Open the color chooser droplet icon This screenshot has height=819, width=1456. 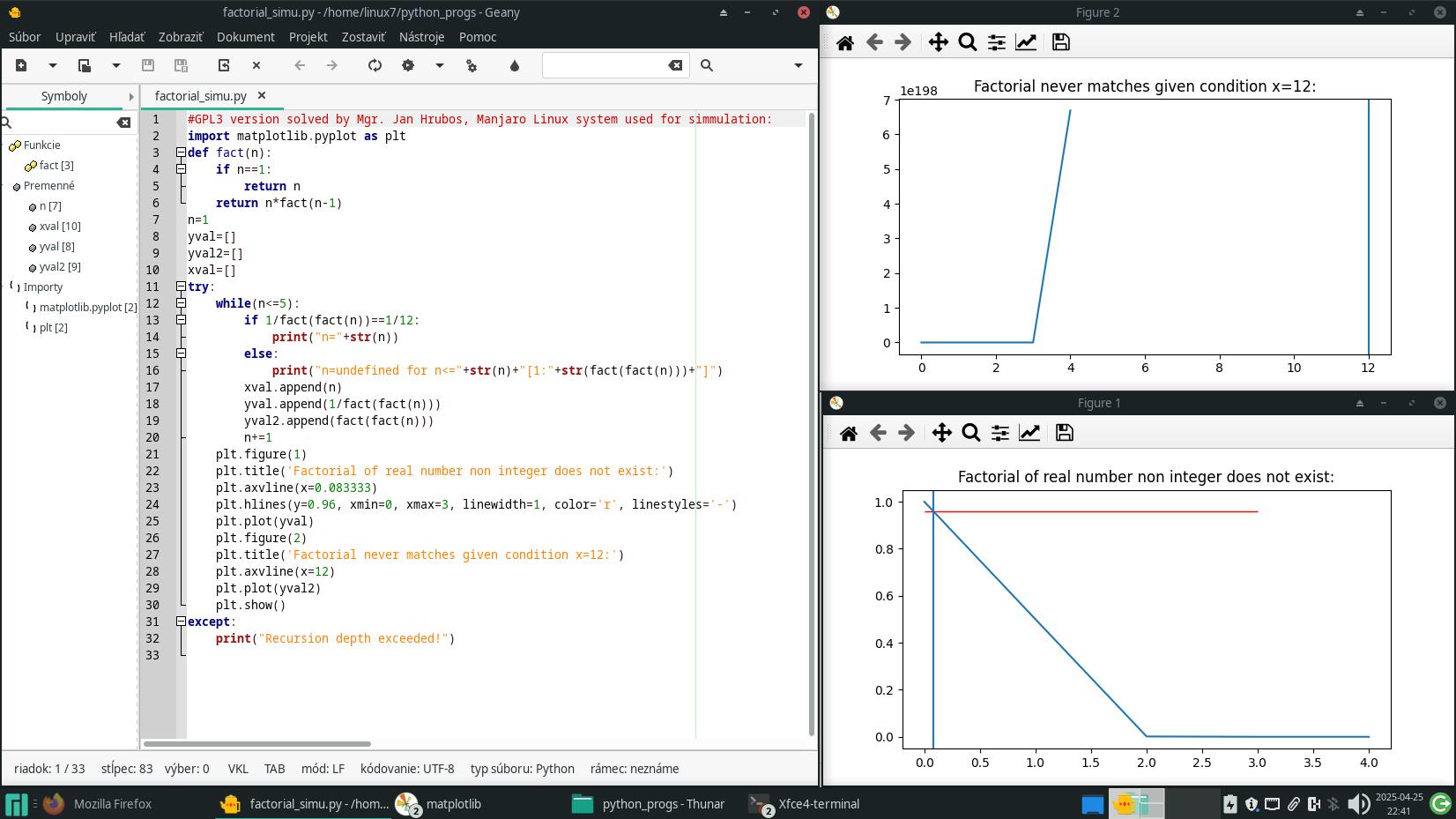coord(515,65)
